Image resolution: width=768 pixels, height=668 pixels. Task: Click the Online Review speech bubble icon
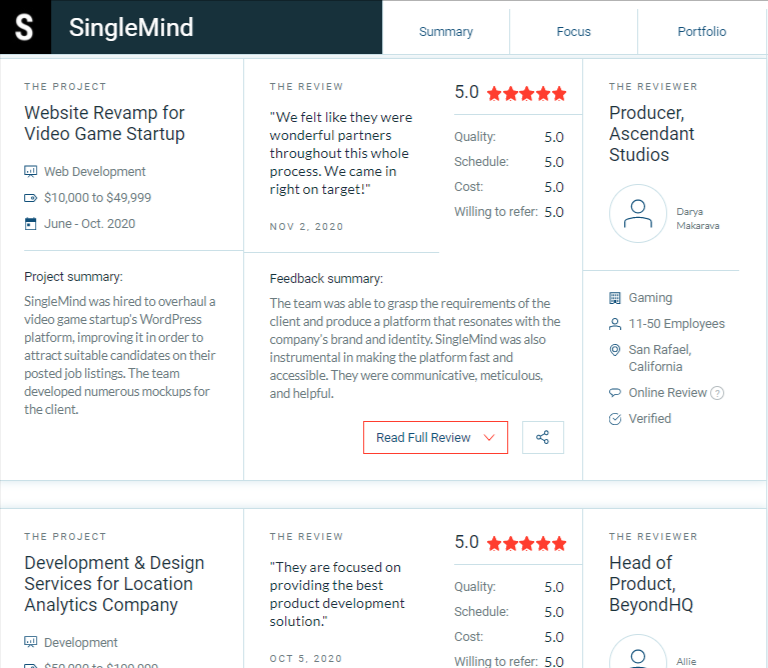click(615, 393)
